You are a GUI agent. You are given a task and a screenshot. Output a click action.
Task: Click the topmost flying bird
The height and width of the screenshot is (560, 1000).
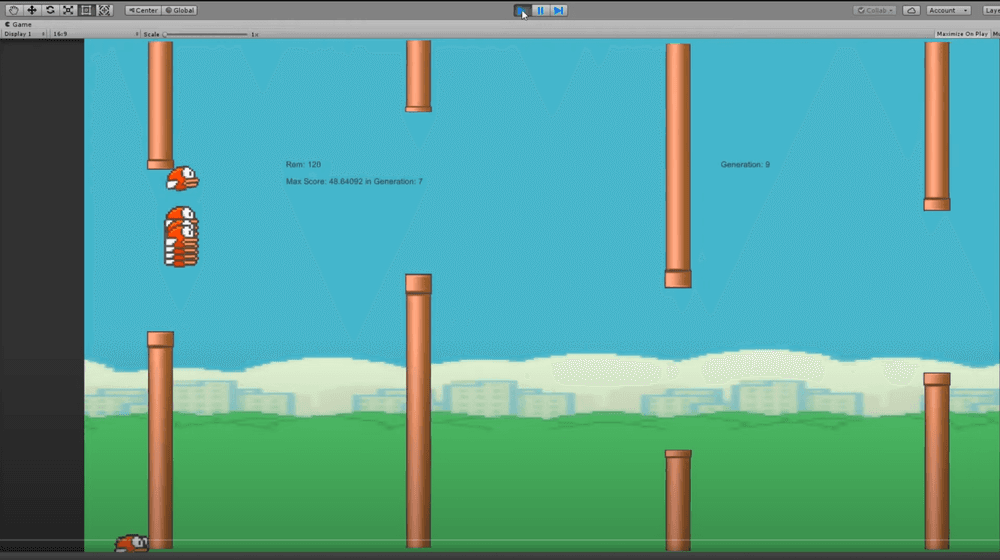coord(182,179)
